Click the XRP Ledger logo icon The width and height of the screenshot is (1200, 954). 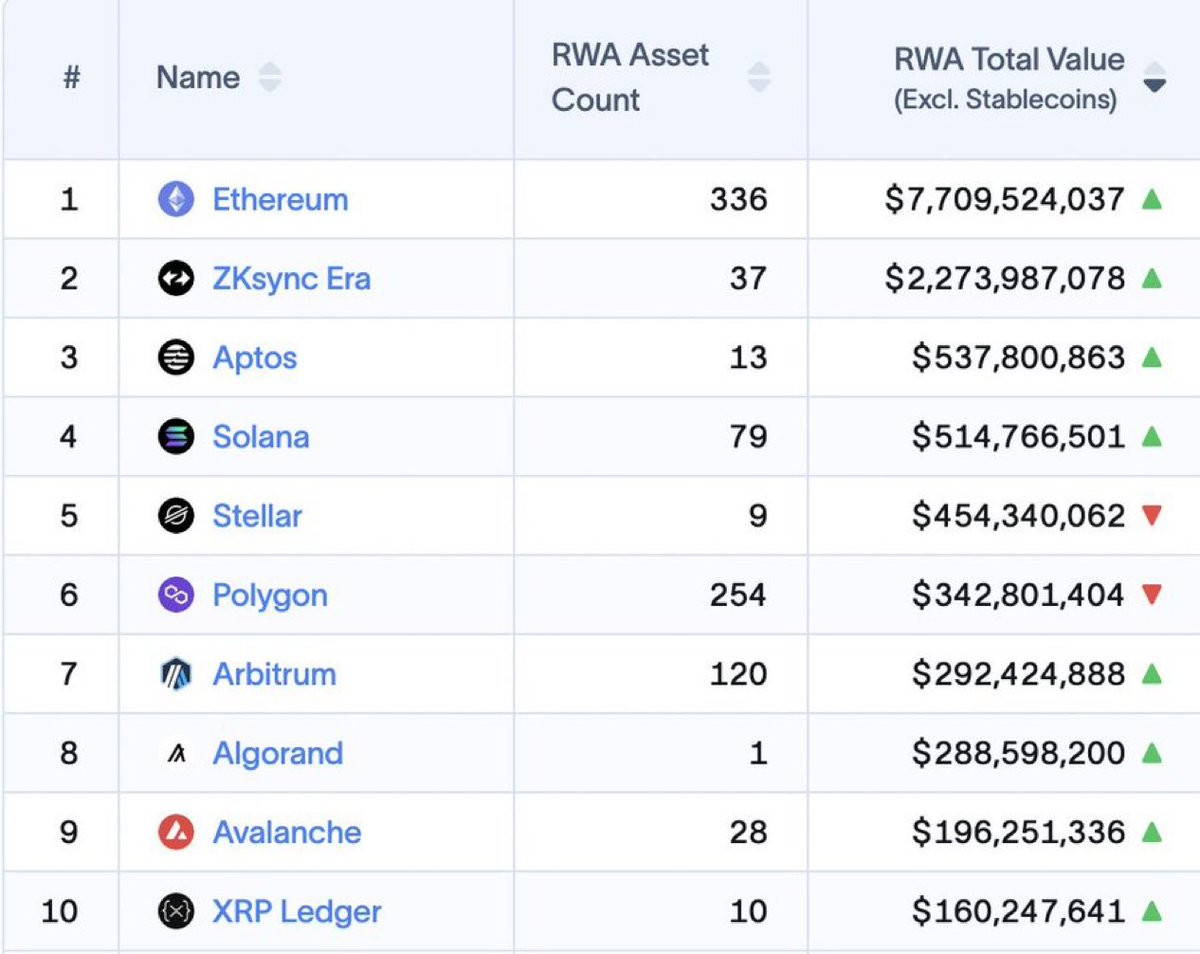click(x=176, y=912)
